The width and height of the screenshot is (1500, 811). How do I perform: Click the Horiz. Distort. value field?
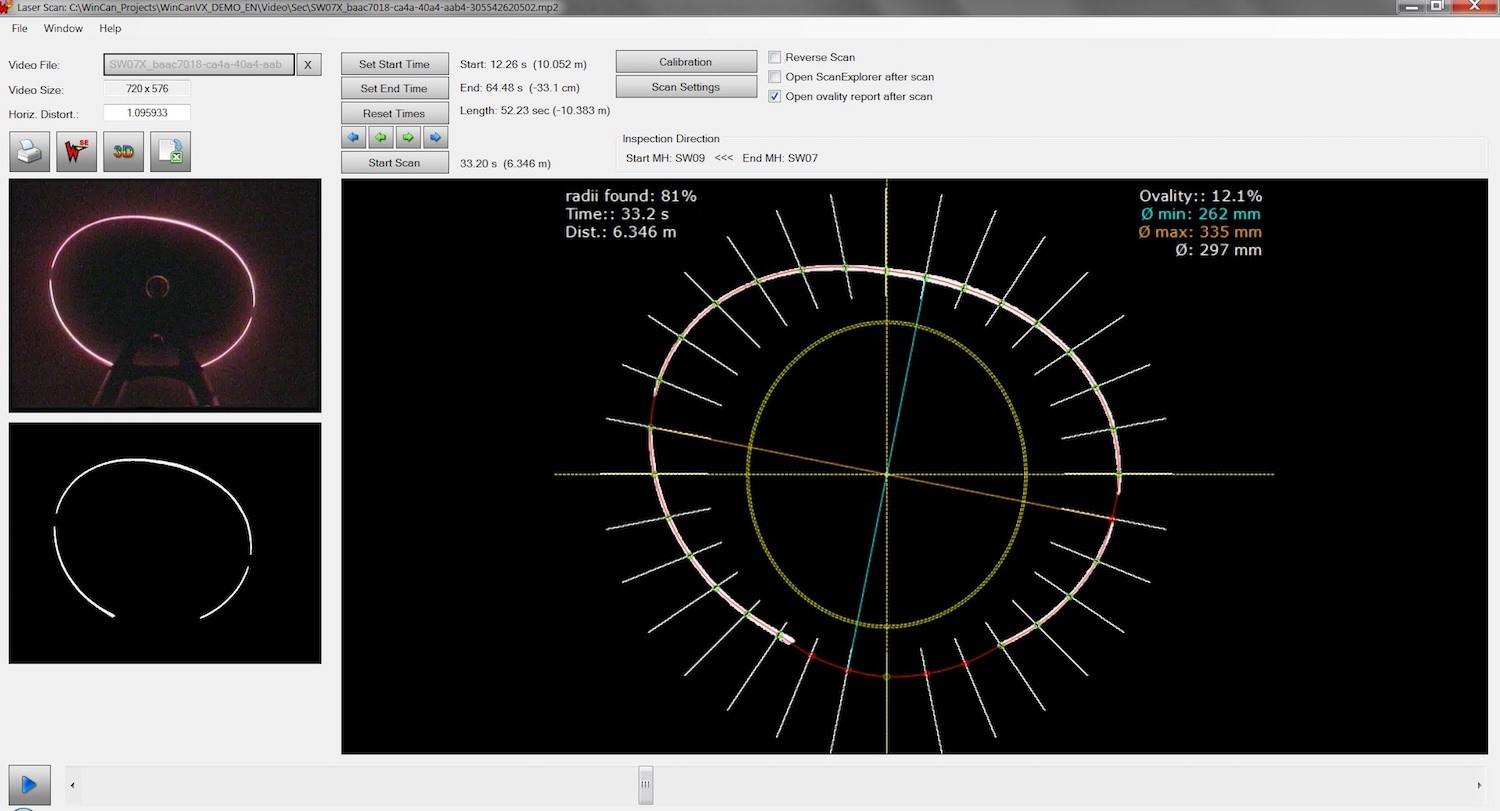146,114
